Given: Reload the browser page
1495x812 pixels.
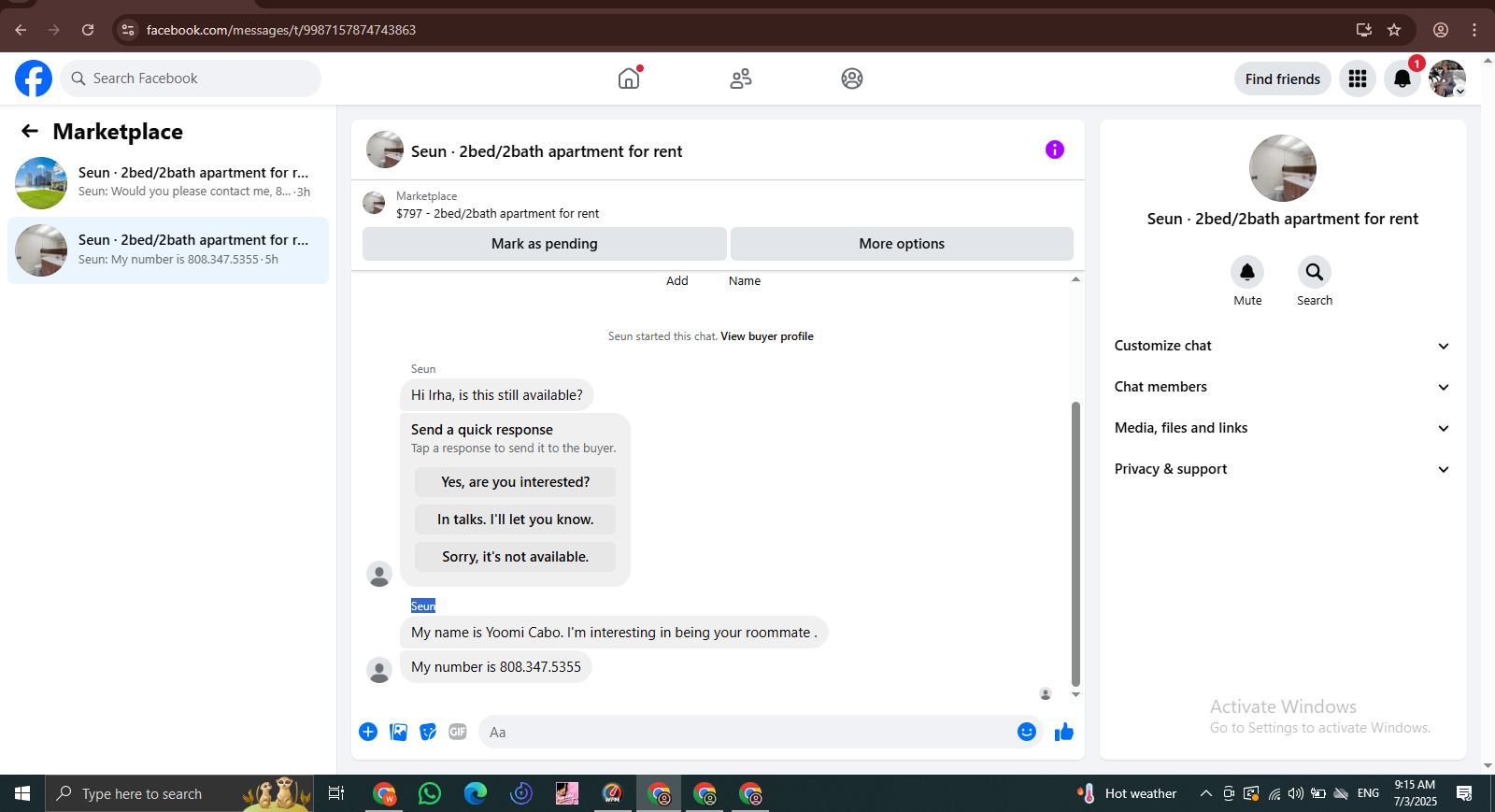Looking at the screenshot, I should tap(88, 30).
